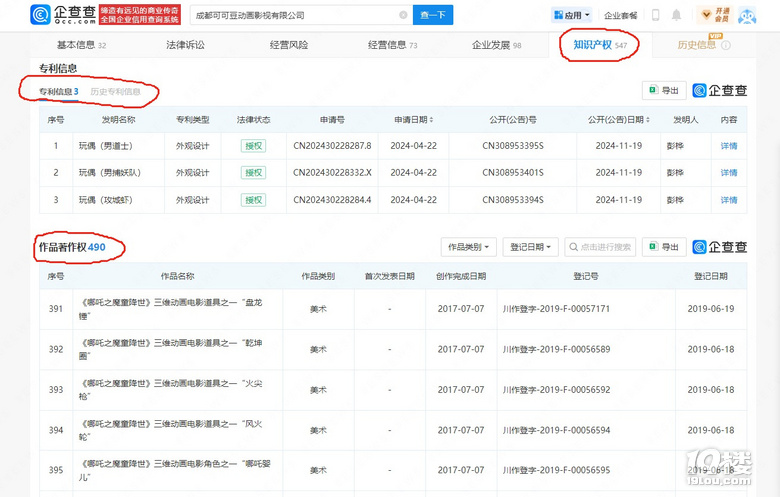
Task: Click work name containing 乾坤圈 in row 392
Action: 171,349
